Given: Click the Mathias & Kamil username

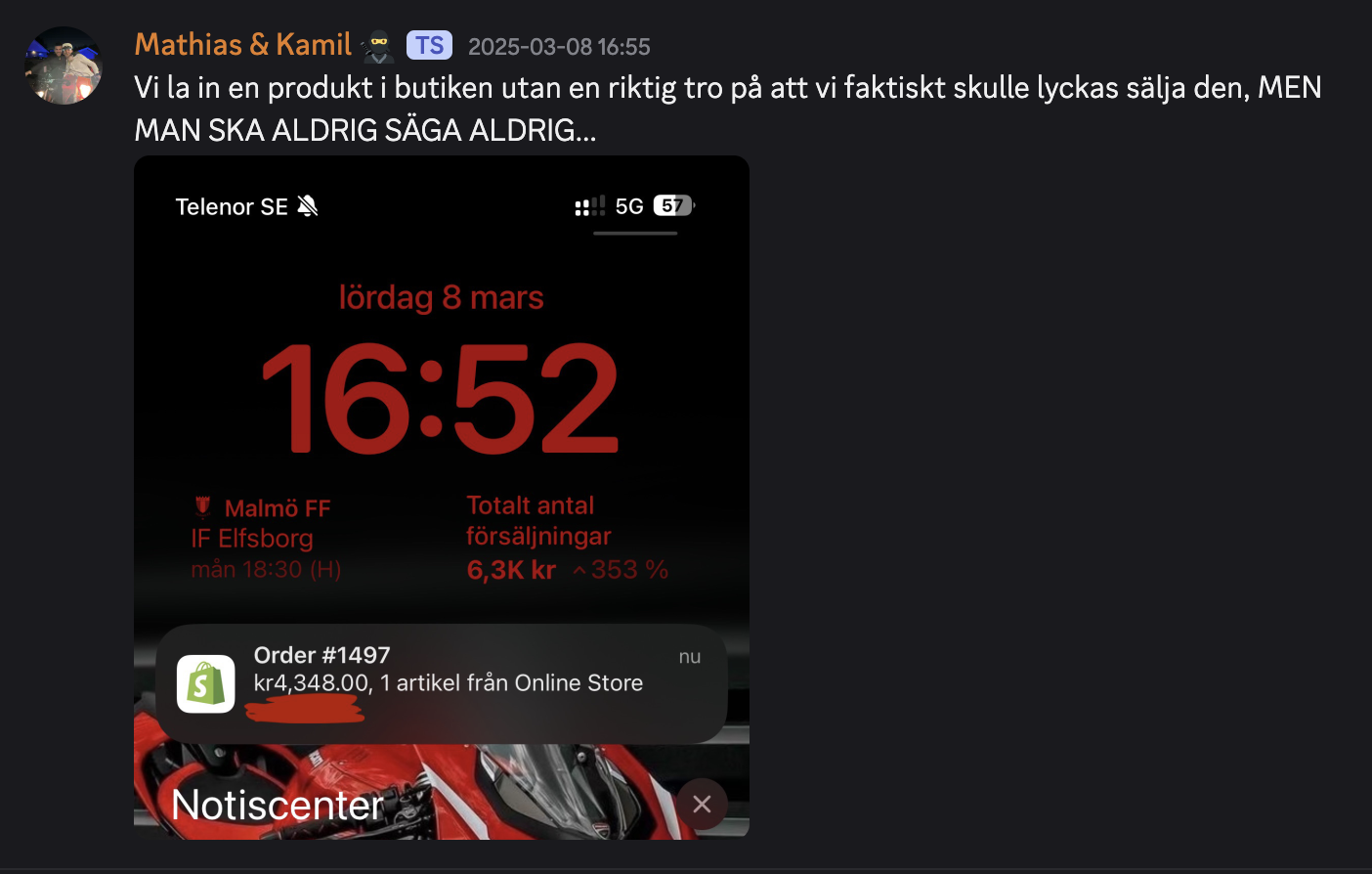Looking at the screenshot, I should coord(243,45).
